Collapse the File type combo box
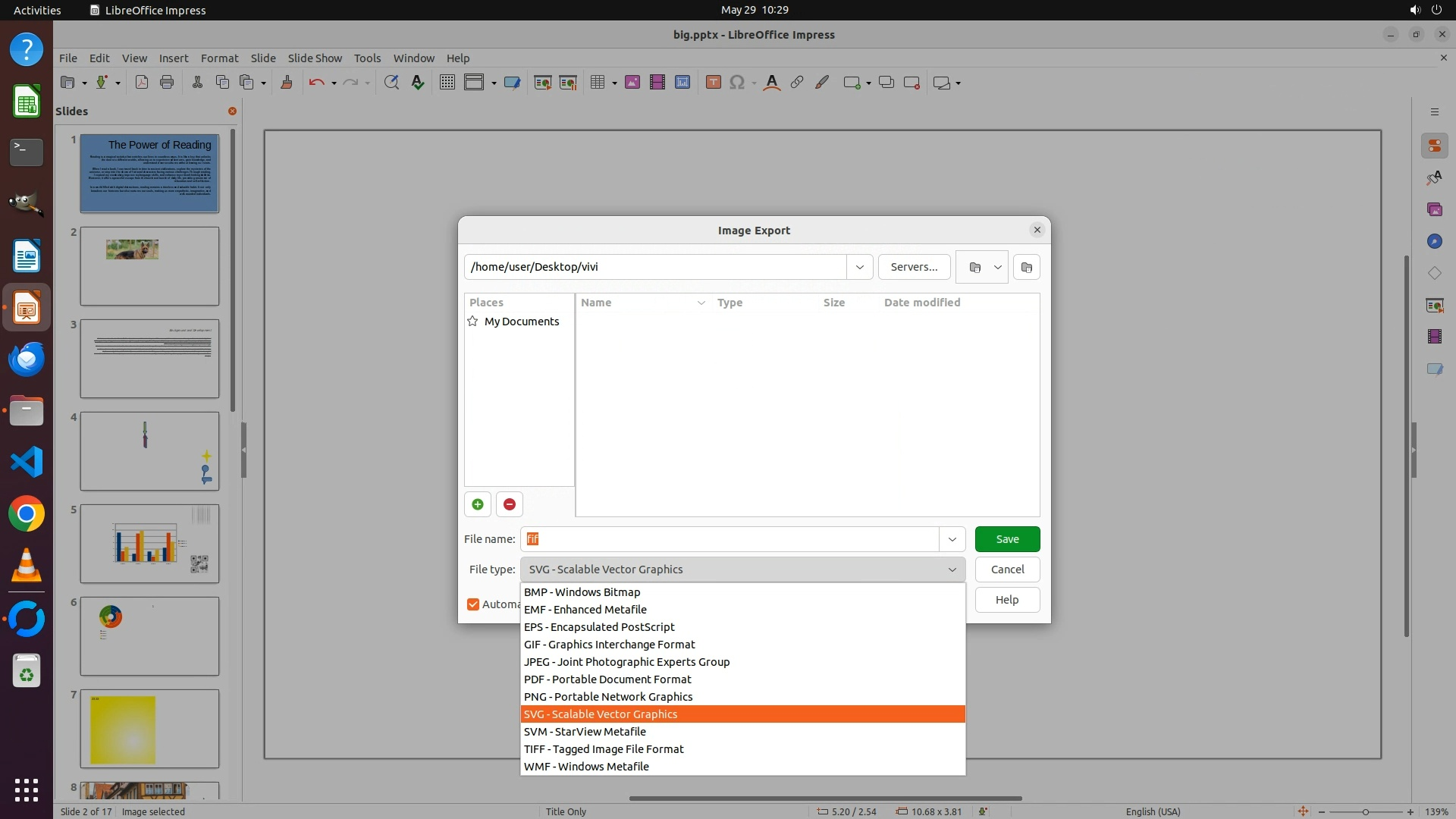The image size is (1456, 819). pos(952,570)
